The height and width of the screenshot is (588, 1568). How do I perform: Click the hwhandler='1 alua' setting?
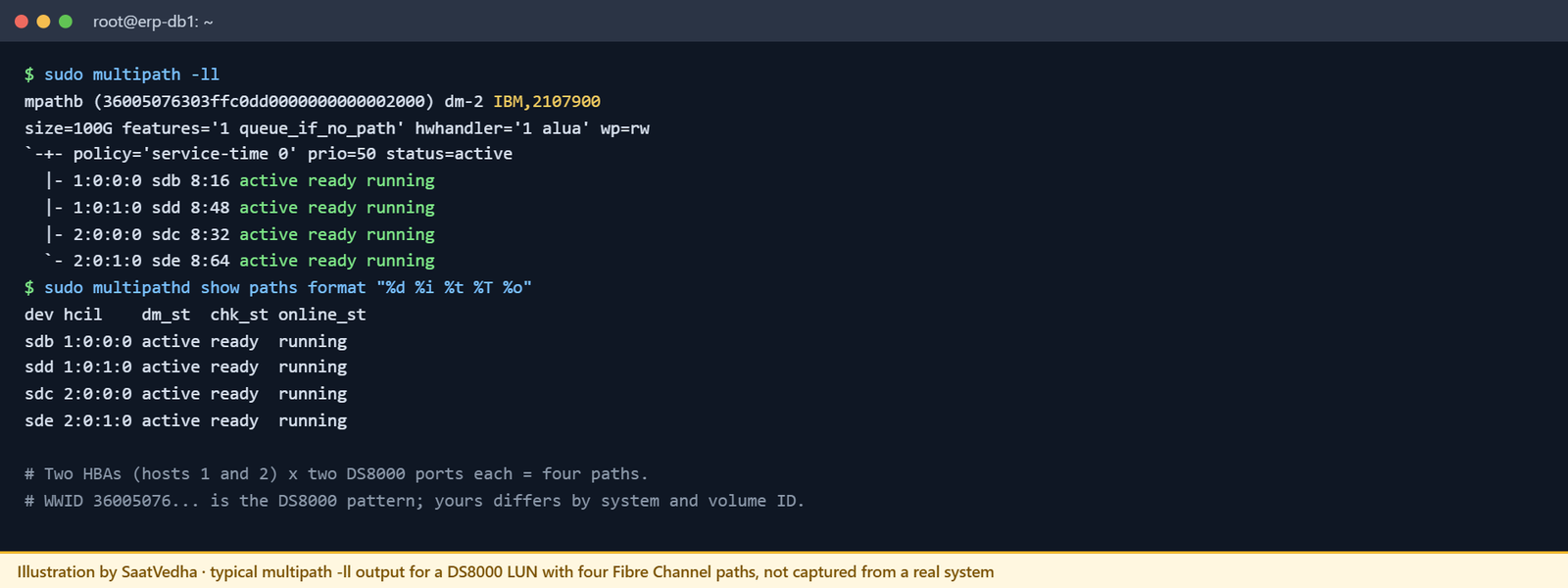click(x=503, y=128)
